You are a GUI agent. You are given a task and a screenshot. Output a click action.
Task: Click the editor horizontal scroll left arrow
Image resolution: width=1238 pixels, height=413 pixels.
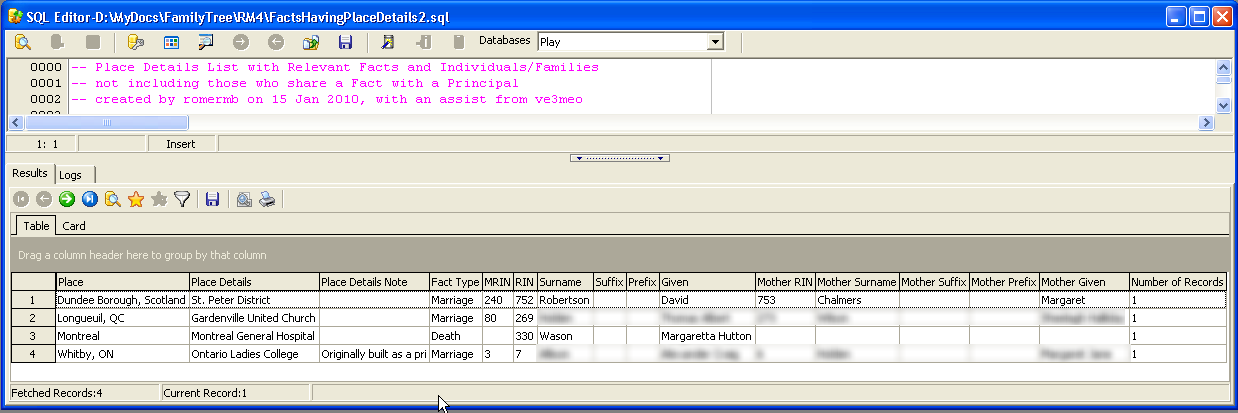pyautogui.click(x=14, y=122)
